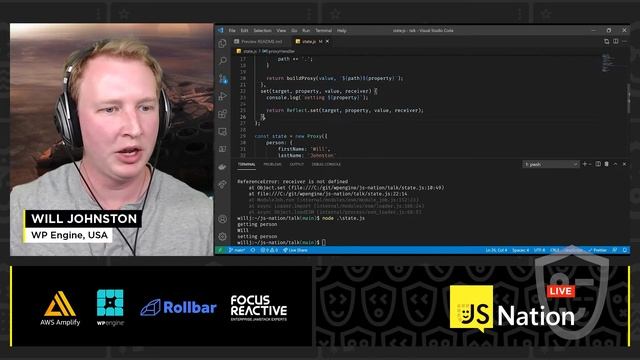Screen dimensions: 640x360
Task: Click 'ReferenceError: receiver is not defined' text
Action: (x=293, y=182)
